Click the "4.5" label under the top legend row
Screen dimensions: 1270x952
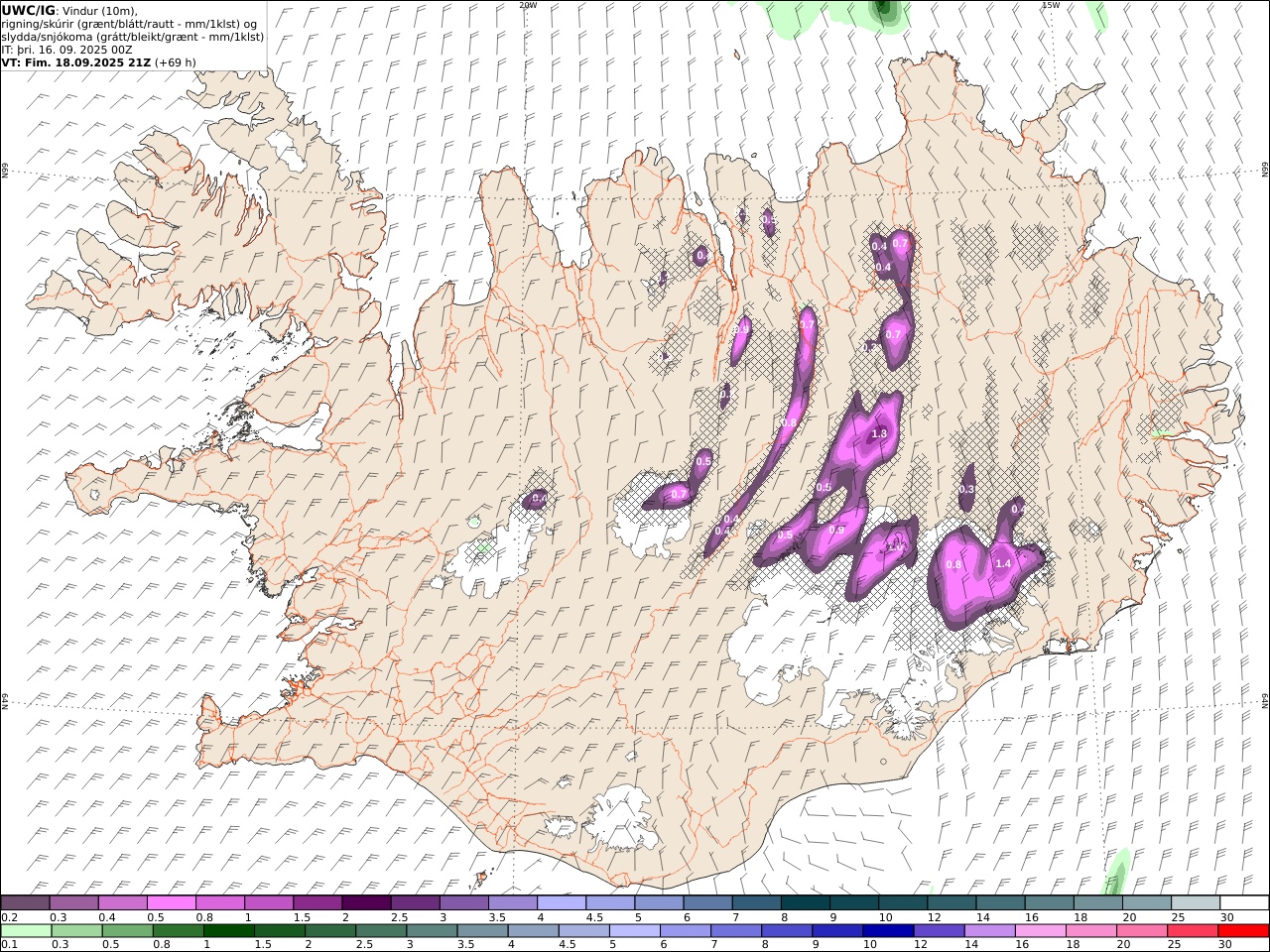pyautogui.click(x=594, y=917)
